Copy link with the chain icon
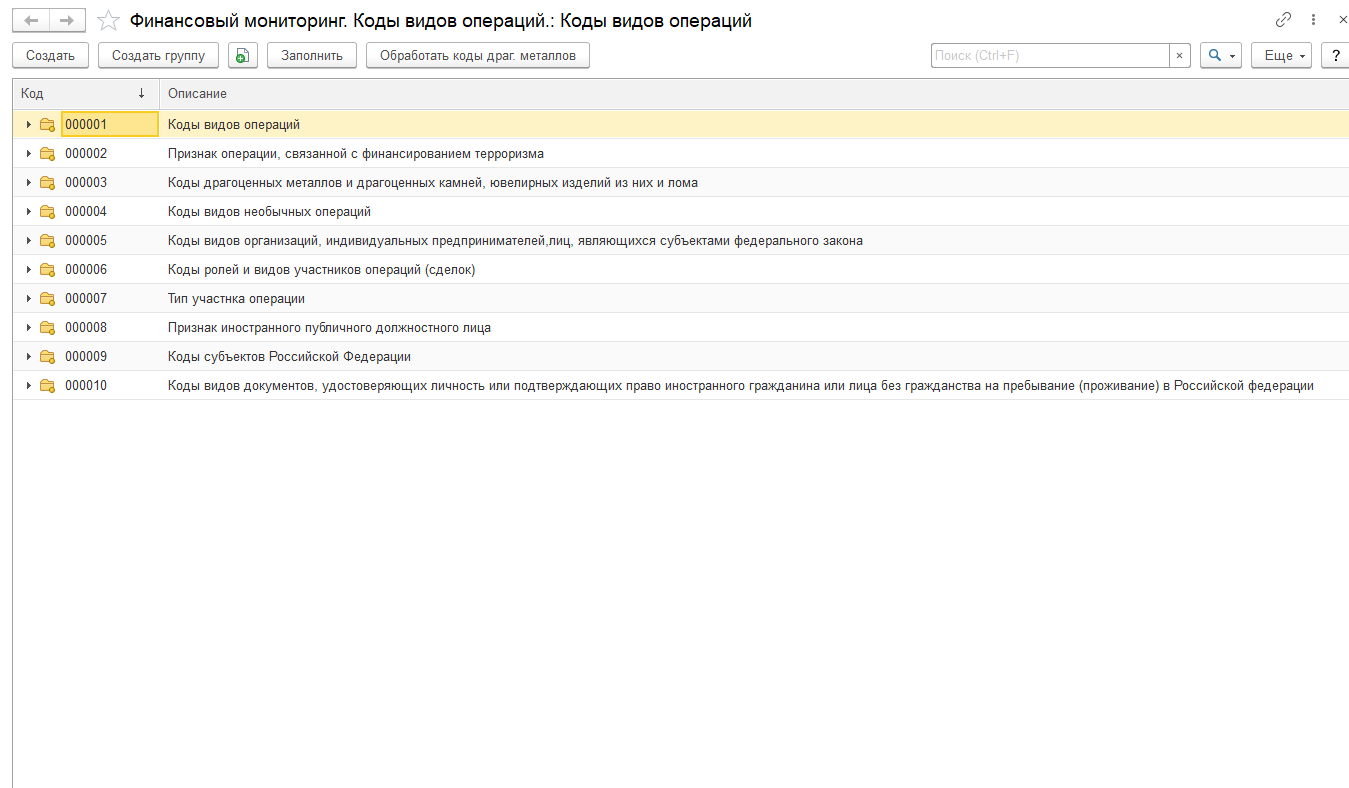 1284,20
